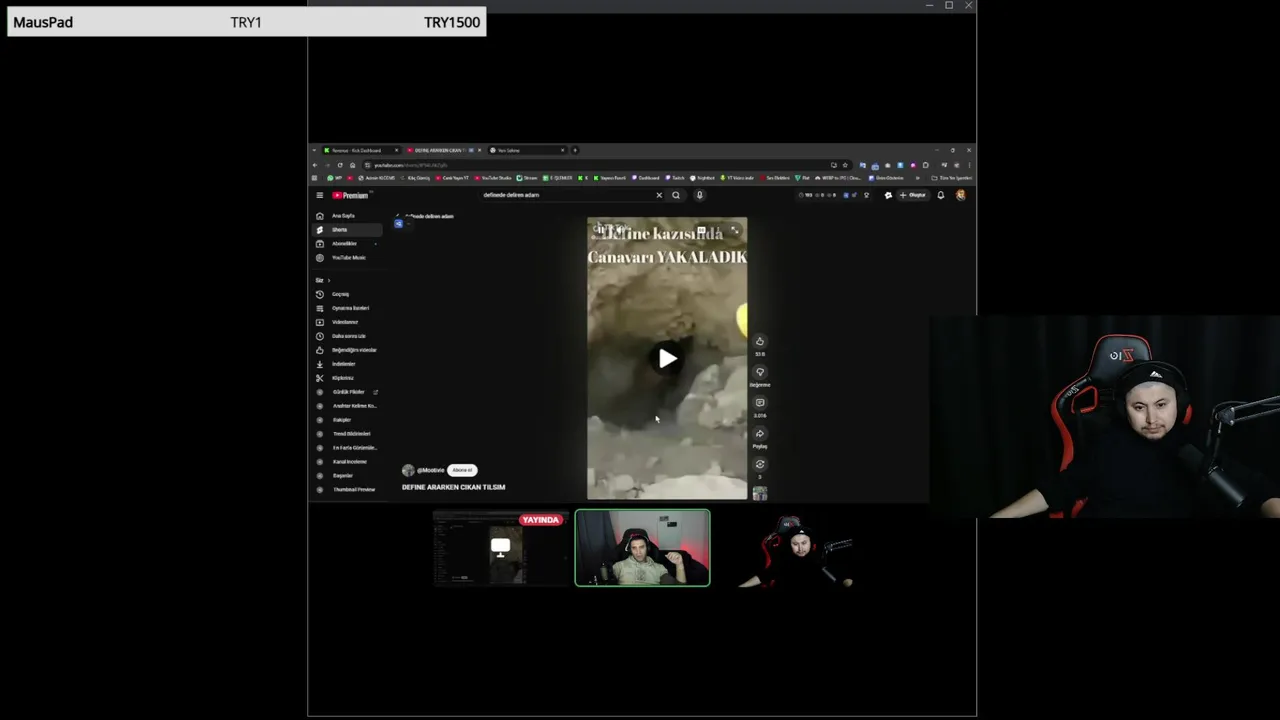The image size is (1280, 720).
Task: Open Kanal İnceleme sidebar item
Action: click(347, 462)
